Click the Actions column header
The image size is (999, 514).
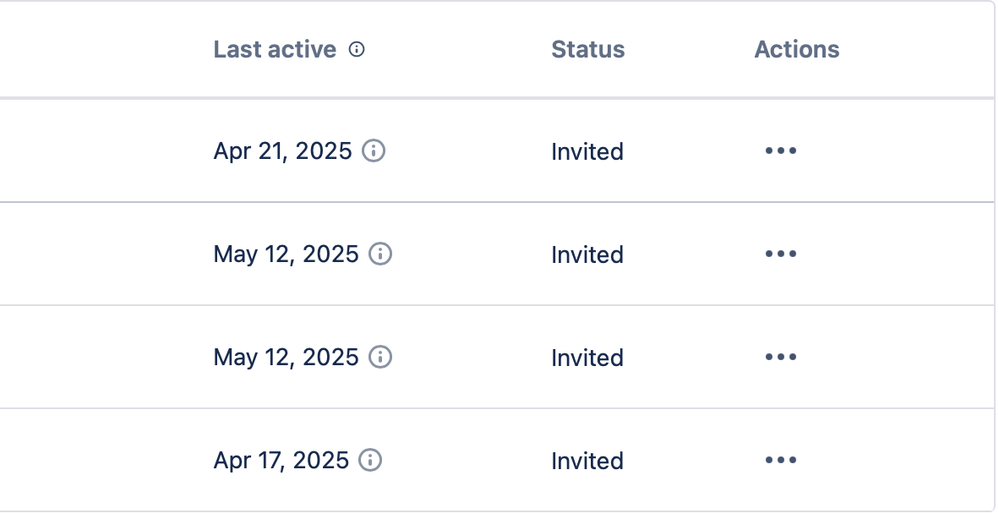pos(796,49)
